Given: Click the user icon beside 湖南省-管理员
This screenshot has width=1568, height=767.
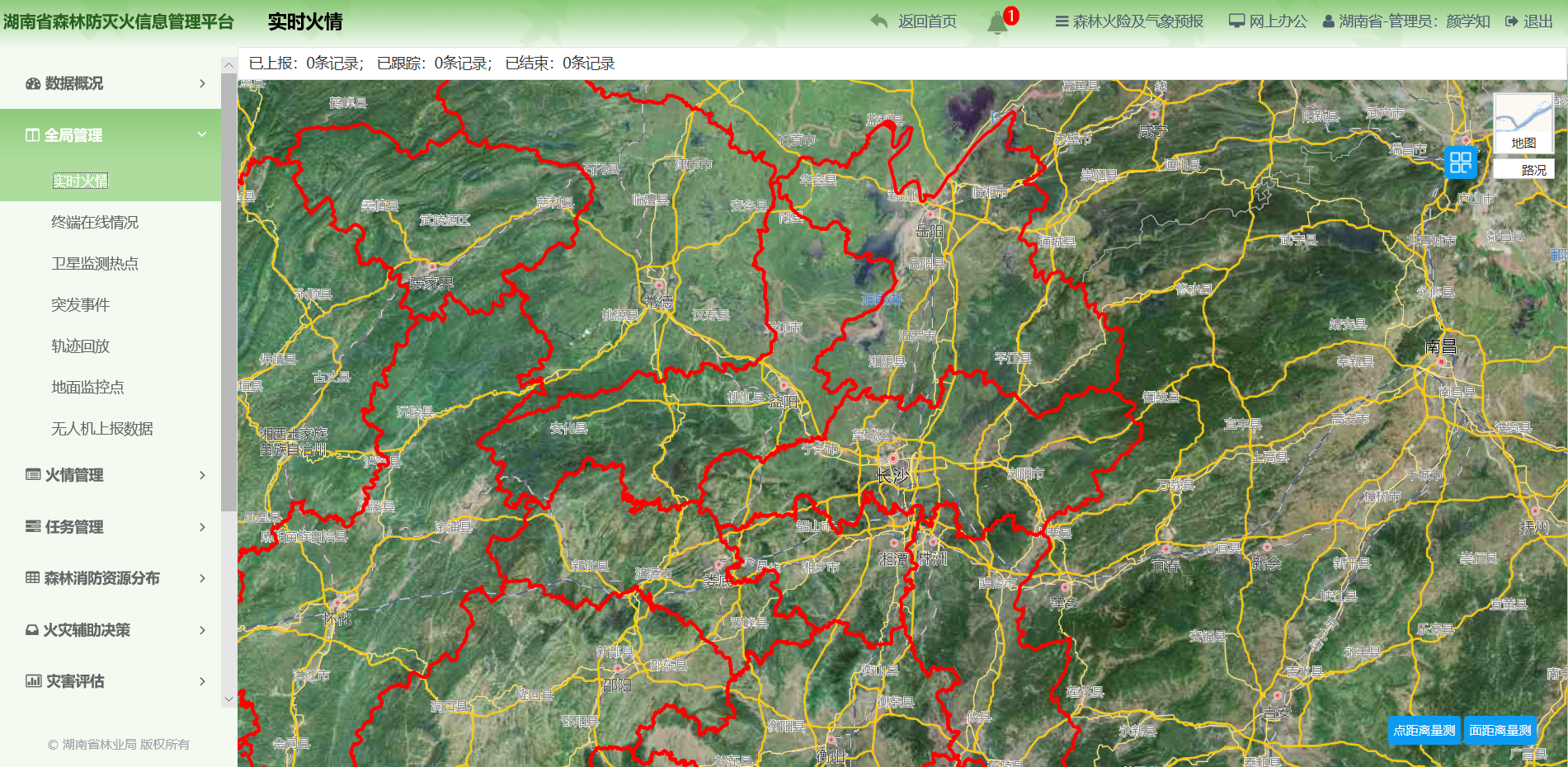Looking at the screenshot, I should (1328, 21).
